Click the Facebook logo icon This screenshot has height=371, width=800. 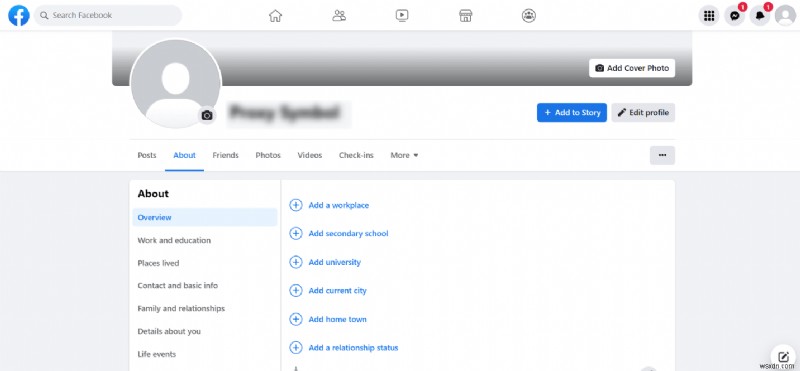[19, 16]
